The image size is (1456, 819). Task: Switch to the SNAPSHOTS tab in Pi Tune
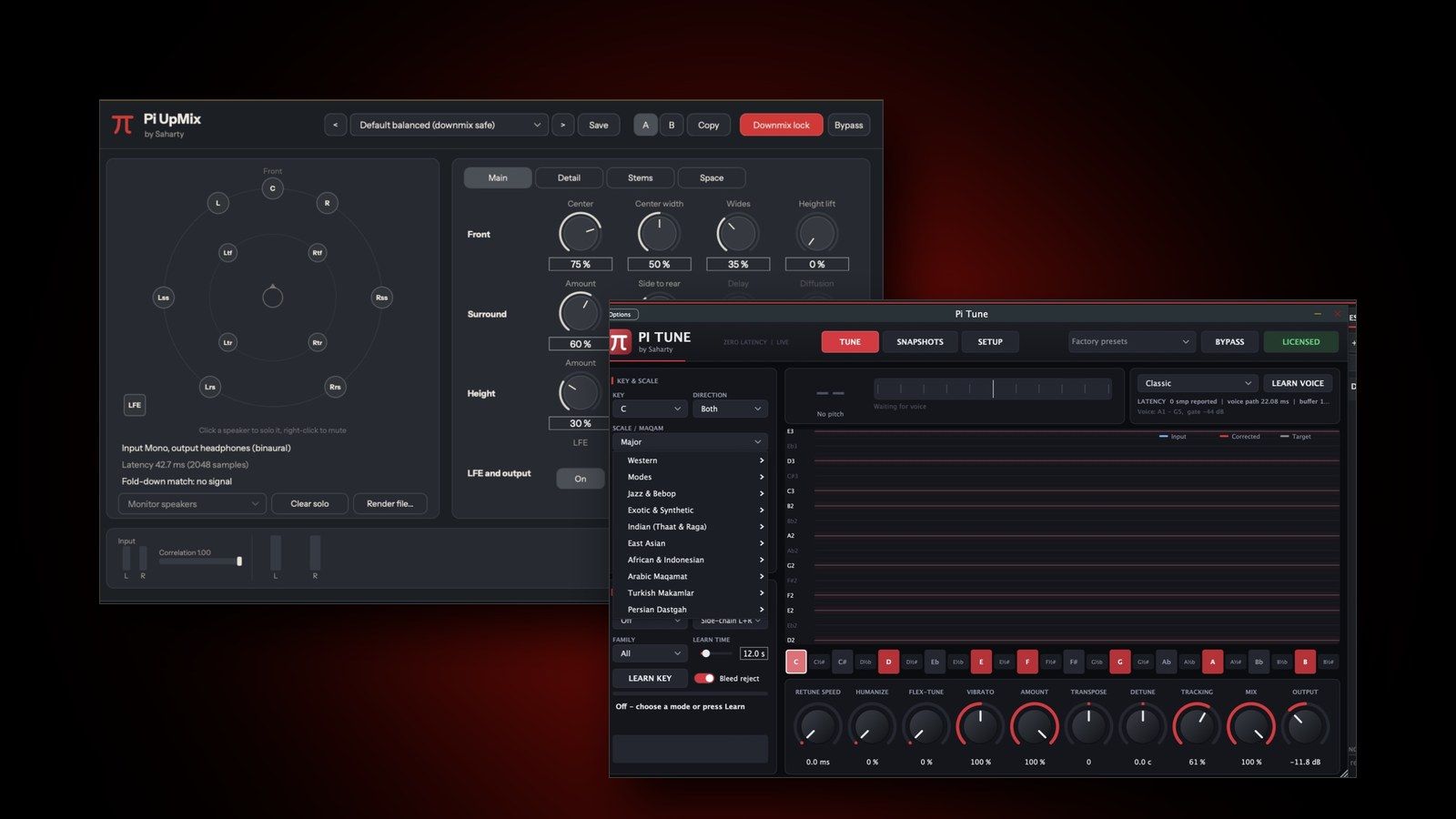coord(920,341)
